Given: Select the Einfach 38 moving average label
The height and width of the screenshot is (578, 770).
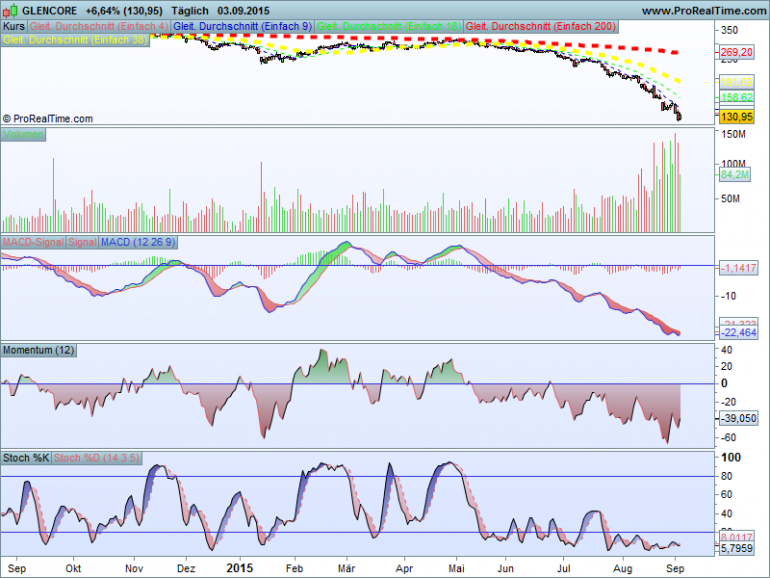Looking at the screenshot, I should pos(75,40).
